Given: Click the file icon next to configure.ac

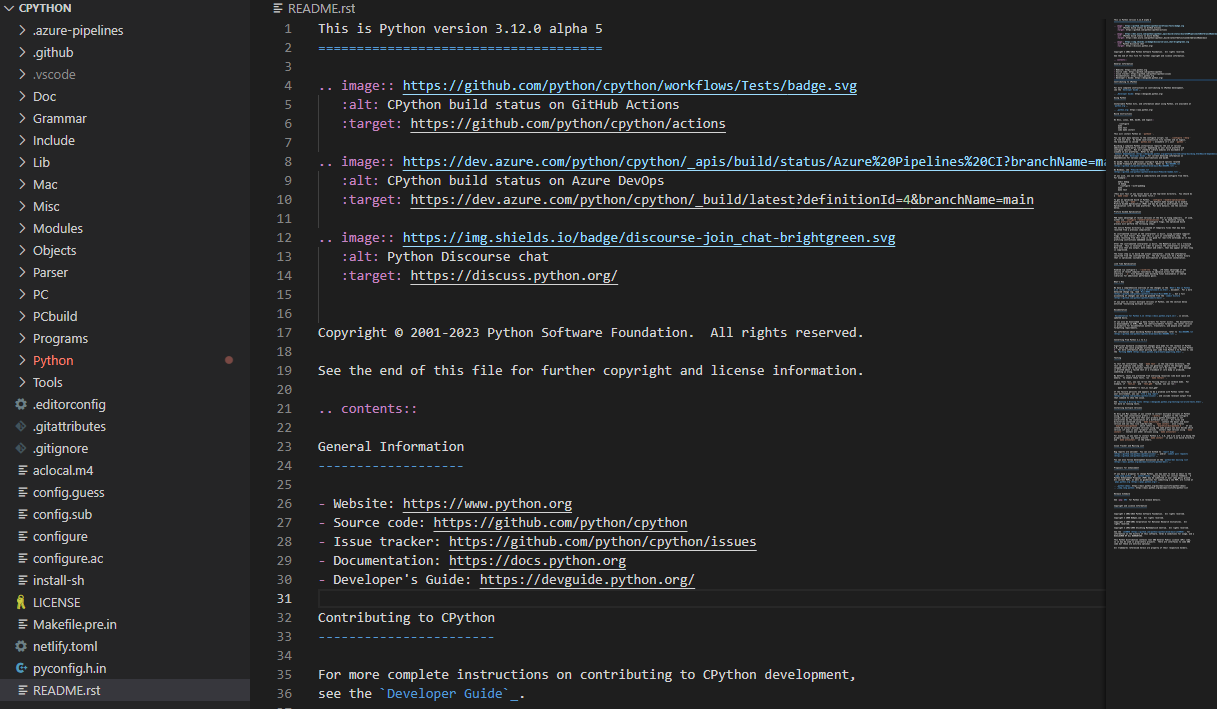Looking at the screenshot, I should click(x=21, y=558).
